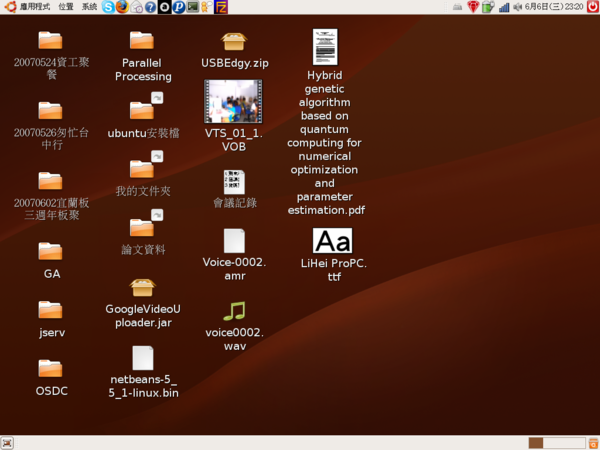Select the 20070524資工聚餐 folder

51,40
